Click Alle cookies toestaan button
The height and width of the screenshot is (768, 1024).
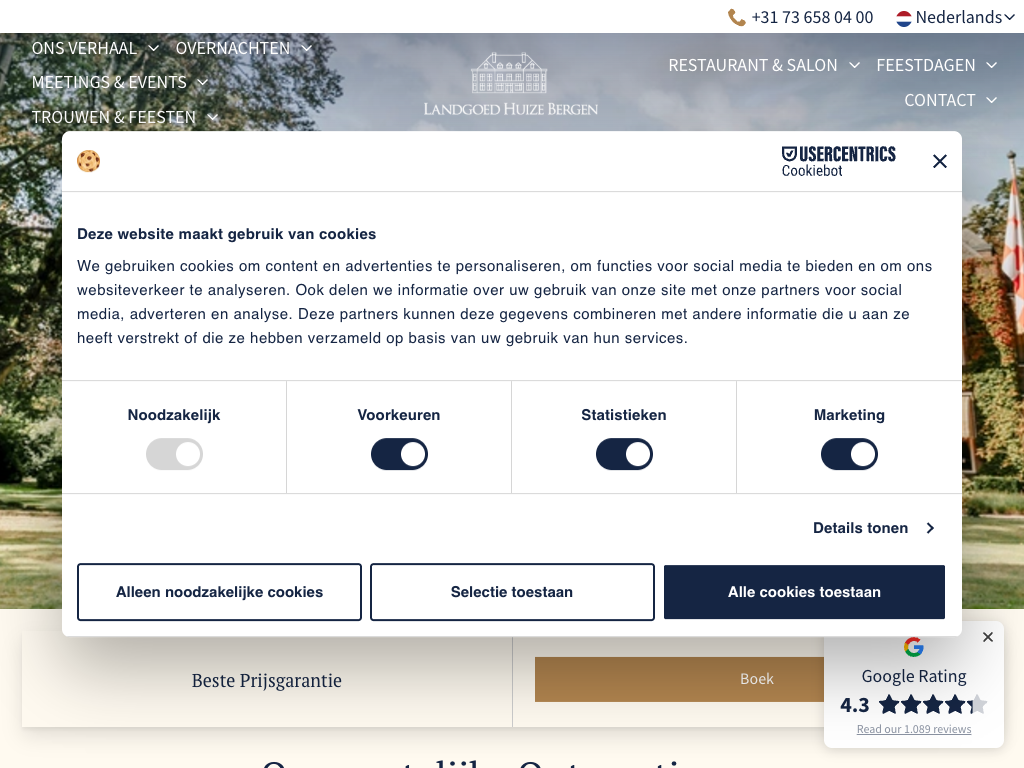point(804,592)
